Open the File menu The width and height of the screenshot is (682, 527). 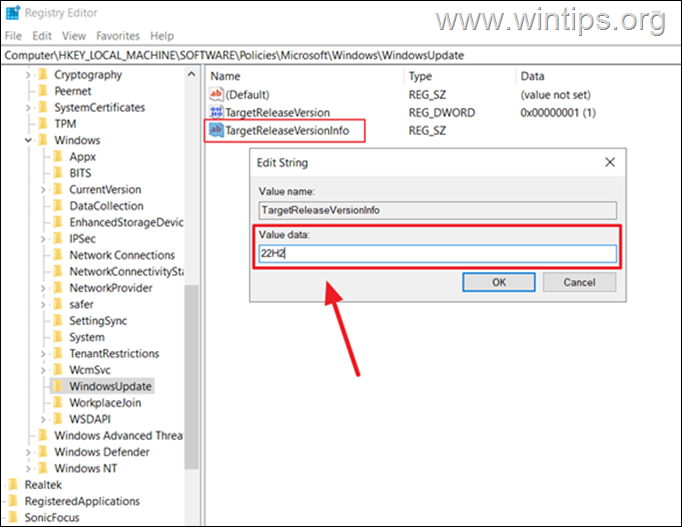click(x=13, y=36)
